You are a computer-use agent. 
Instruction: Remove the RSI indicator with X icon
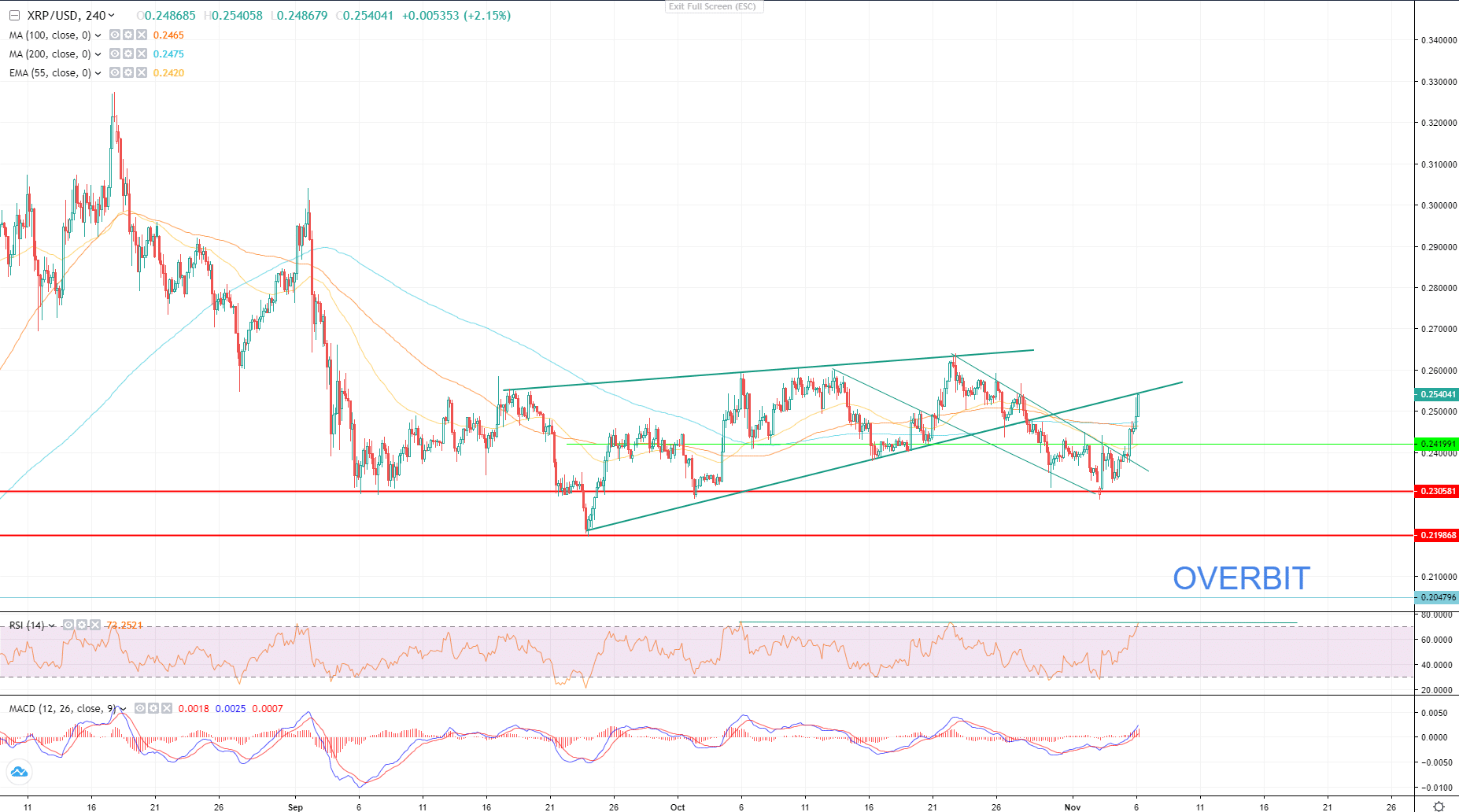point(95,625)
